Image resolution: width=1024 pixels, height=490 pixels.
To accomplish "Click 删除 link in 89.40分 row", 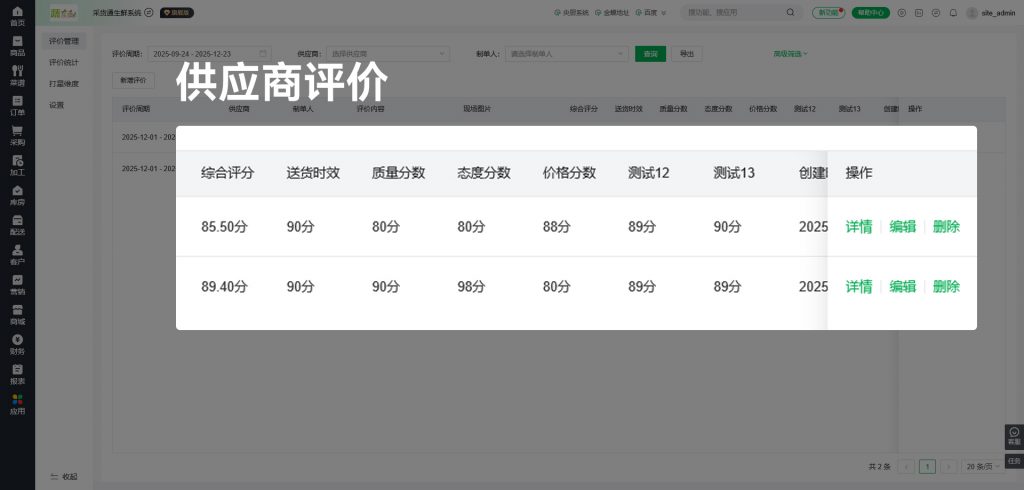I will [x=946, y=287].
